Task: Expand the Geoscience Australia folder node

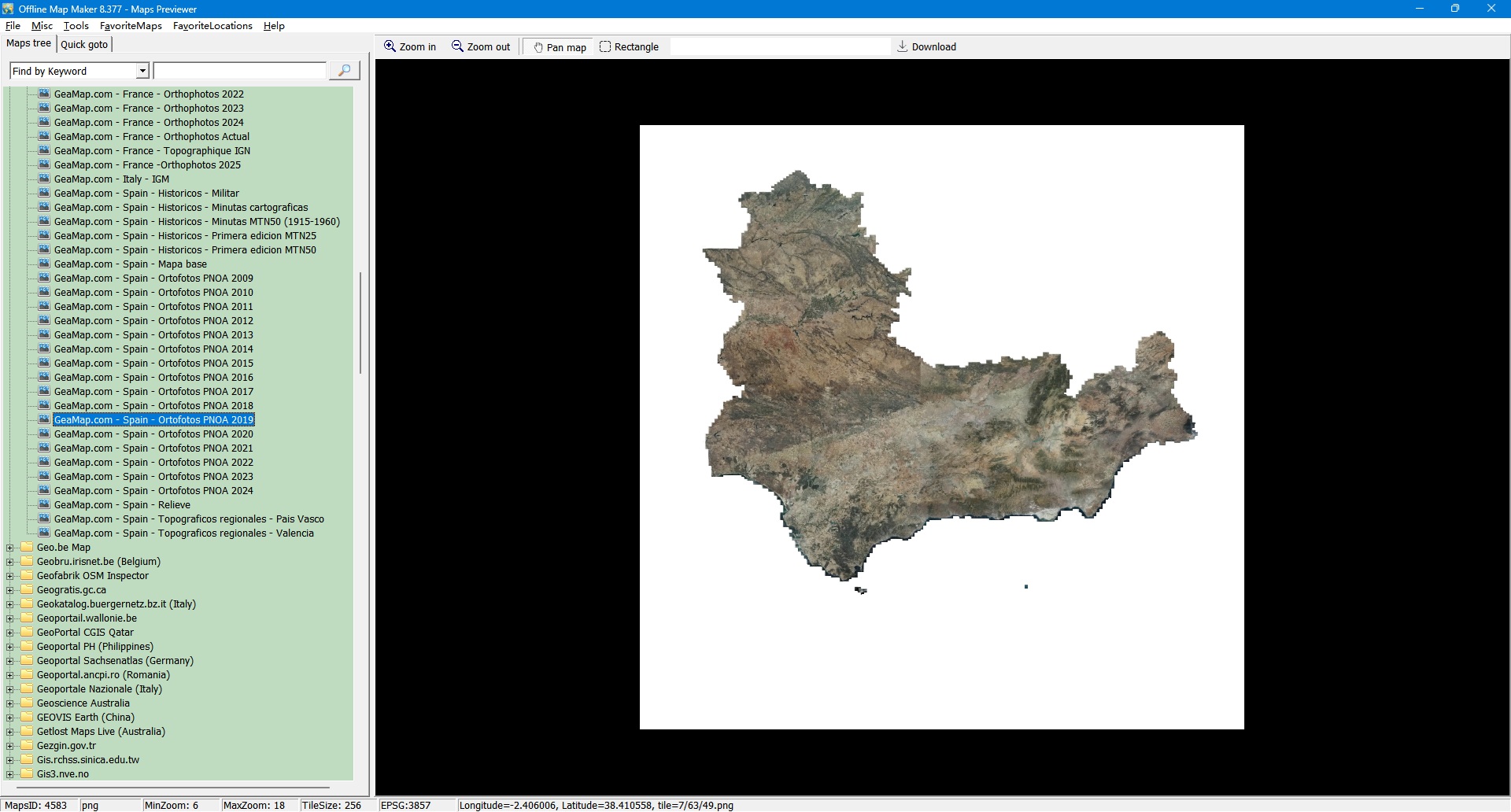Action: pos(10,703)
